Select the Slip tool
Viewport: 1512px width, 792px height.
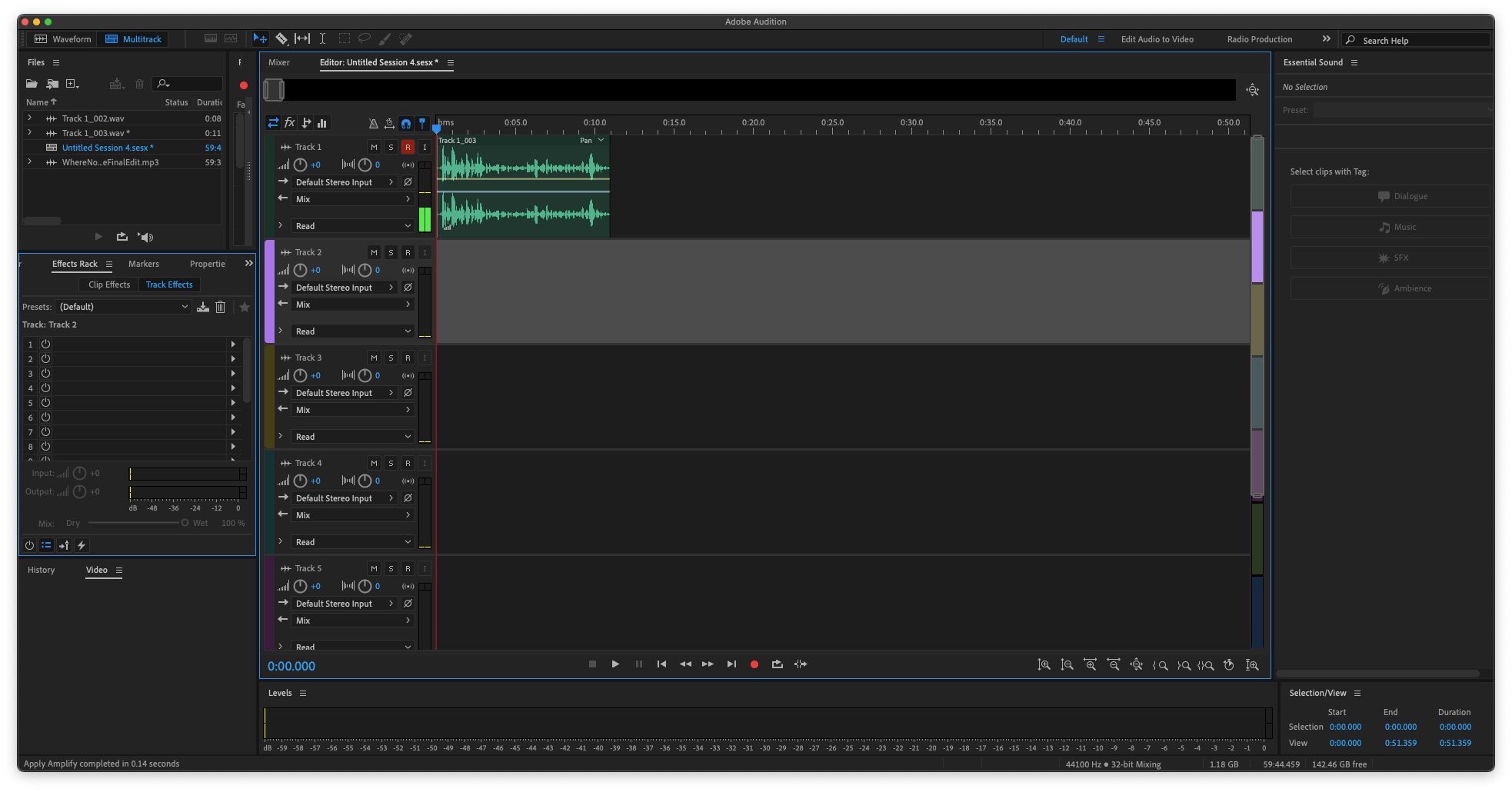pyautogui.click(x=302, y=38)
